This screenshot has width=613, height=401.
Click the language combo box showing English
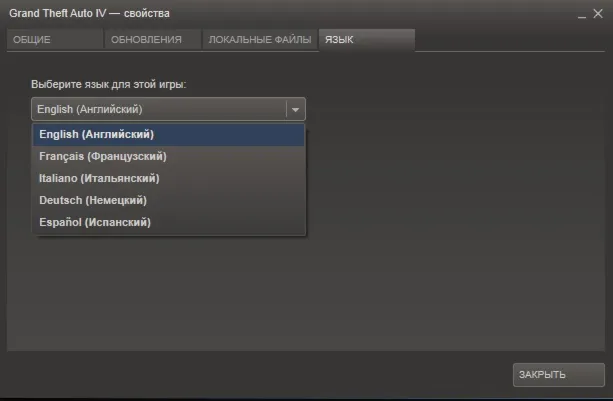168,109
